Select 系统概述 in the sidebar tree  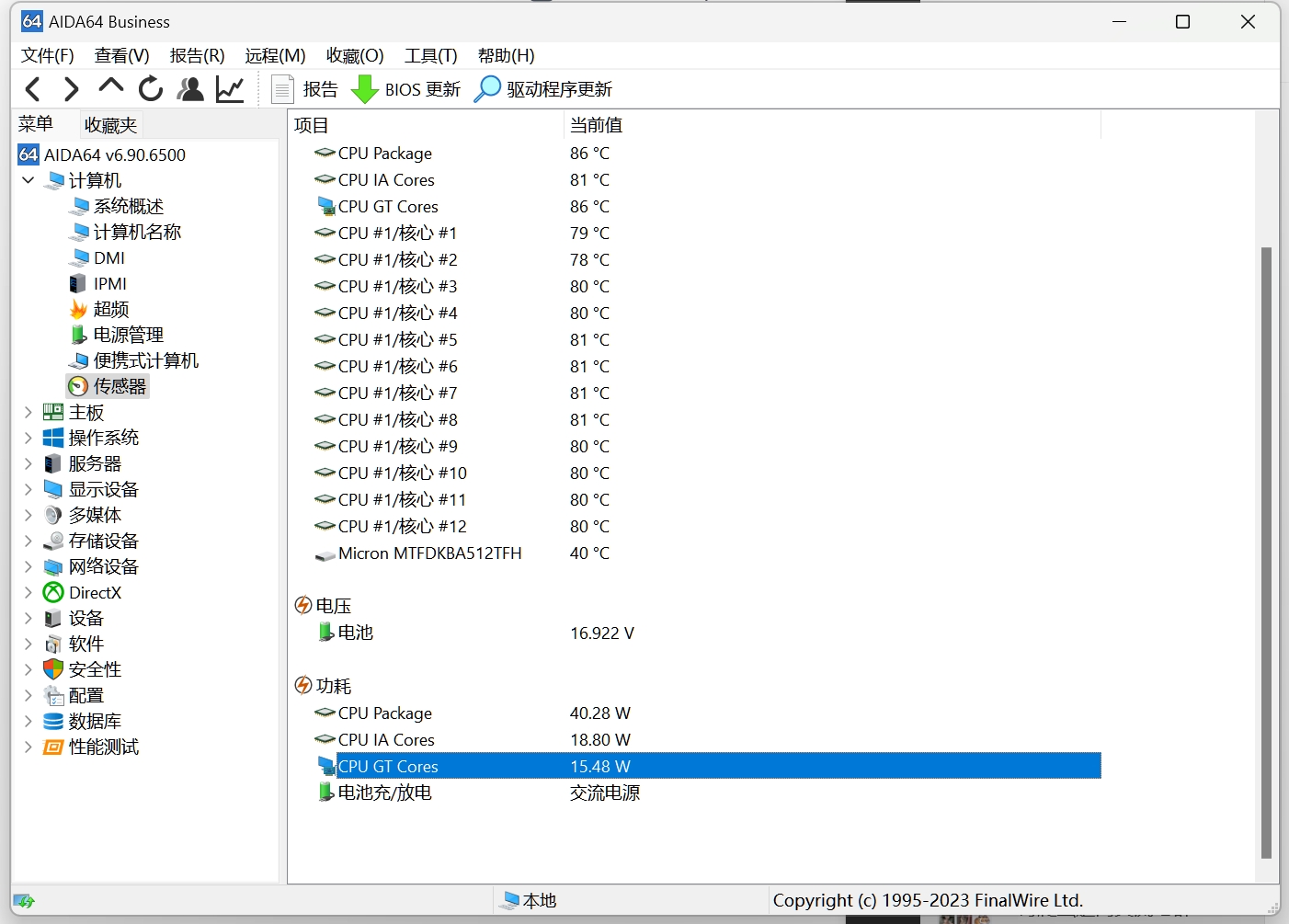129,207
